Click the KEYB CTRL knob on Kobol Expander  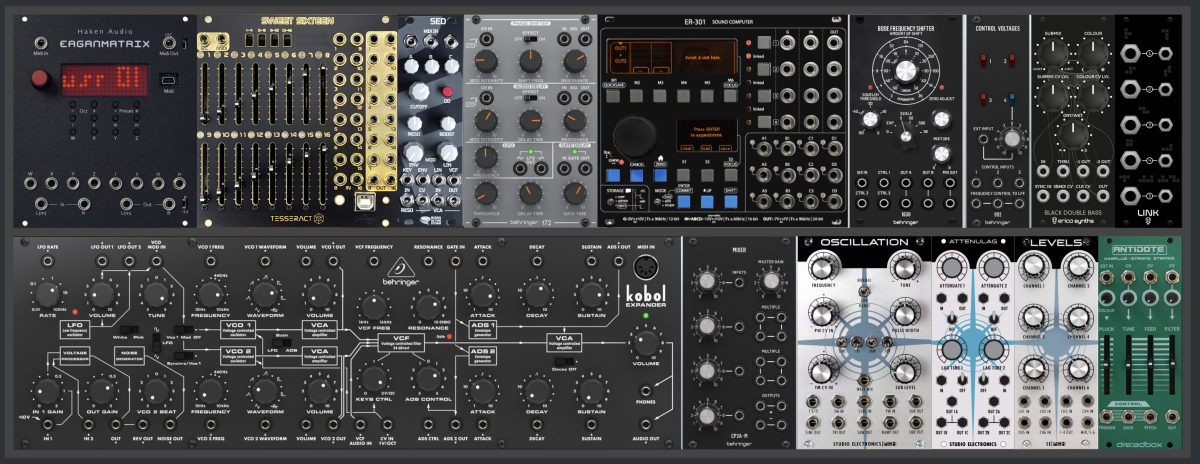tap(374, 378)
